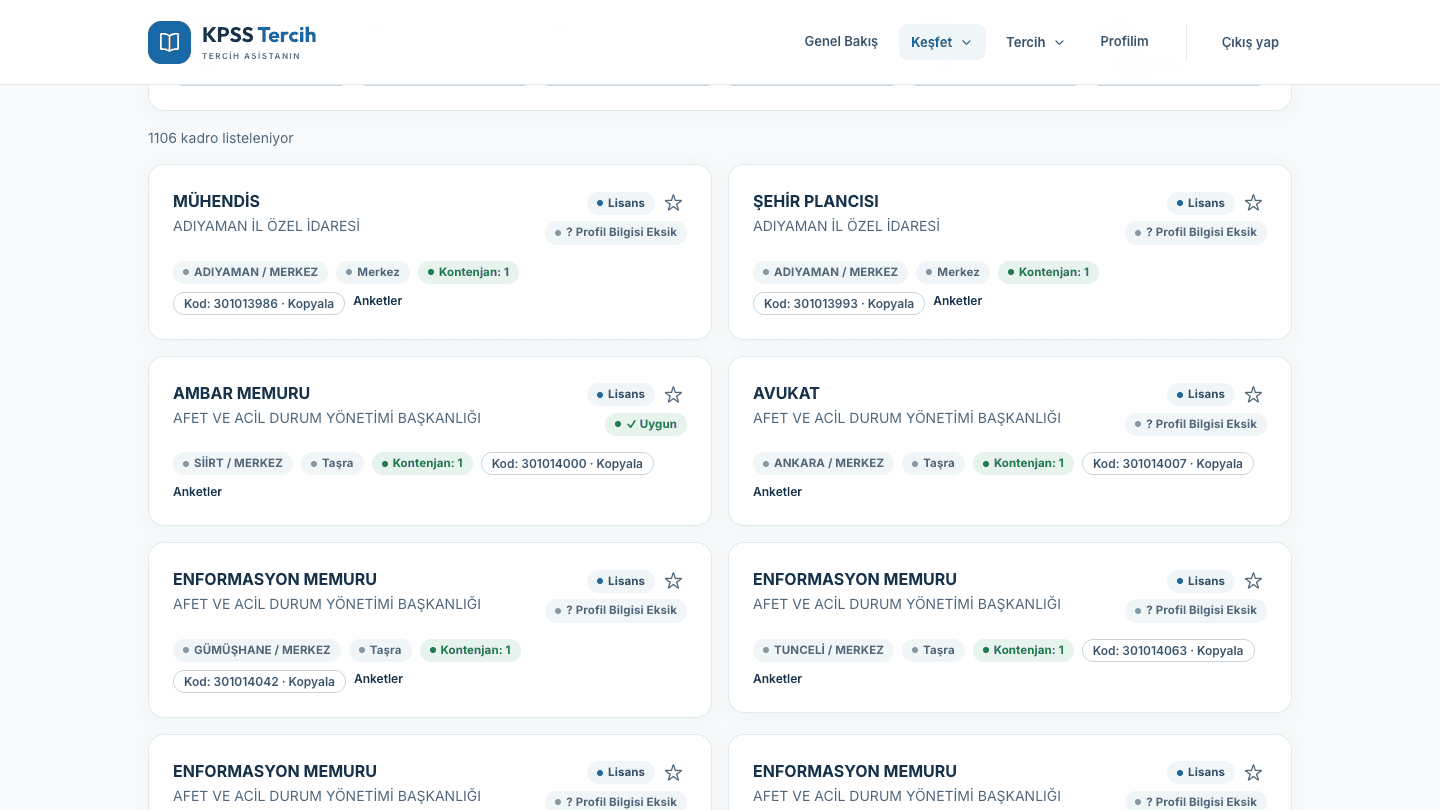The image size is (1440, 810).
Task: Click the TUNCELİ / MERKEZ tag
Action: click(823, 650)
